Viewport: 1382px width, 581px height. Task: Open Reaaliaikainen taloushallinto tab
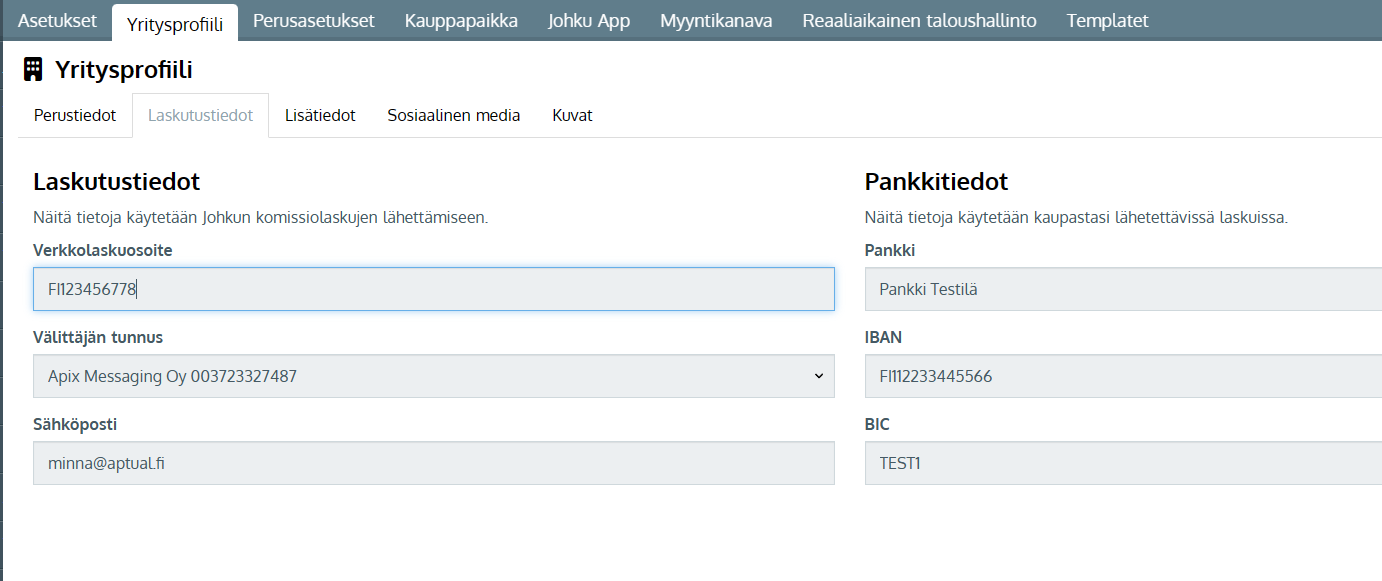pyautogui.click(x=919, y=20)
